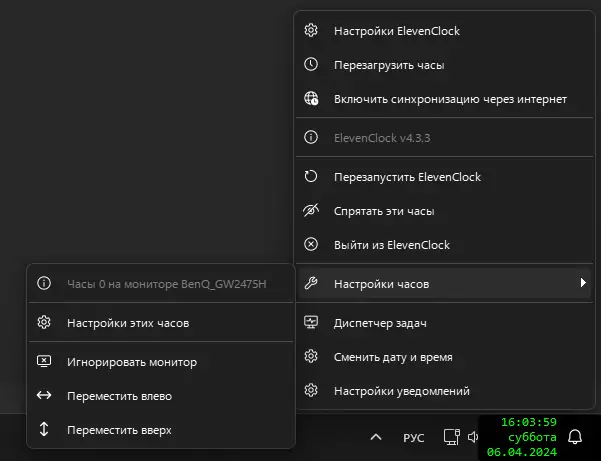Click the wrench icon beside Настройки часов
Image resolution: width=601 pixels, height=461 pixels.
click(311, 284)
